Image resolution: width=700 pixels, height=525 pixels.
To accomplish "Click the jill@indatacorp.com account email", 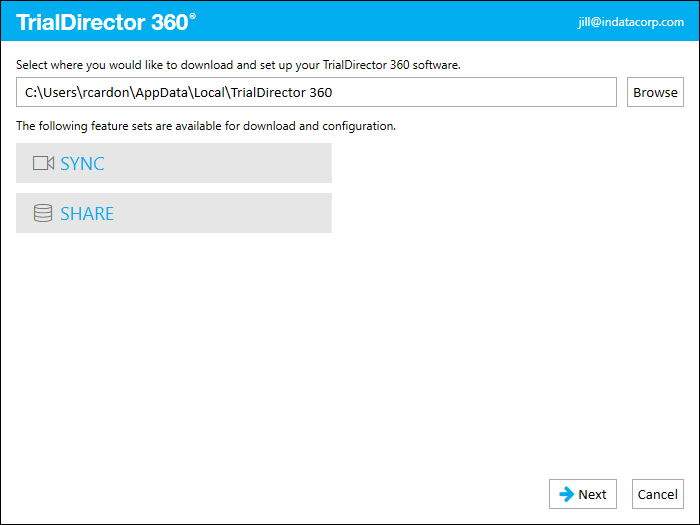I will pyautogui.click(x=631, y=22).
